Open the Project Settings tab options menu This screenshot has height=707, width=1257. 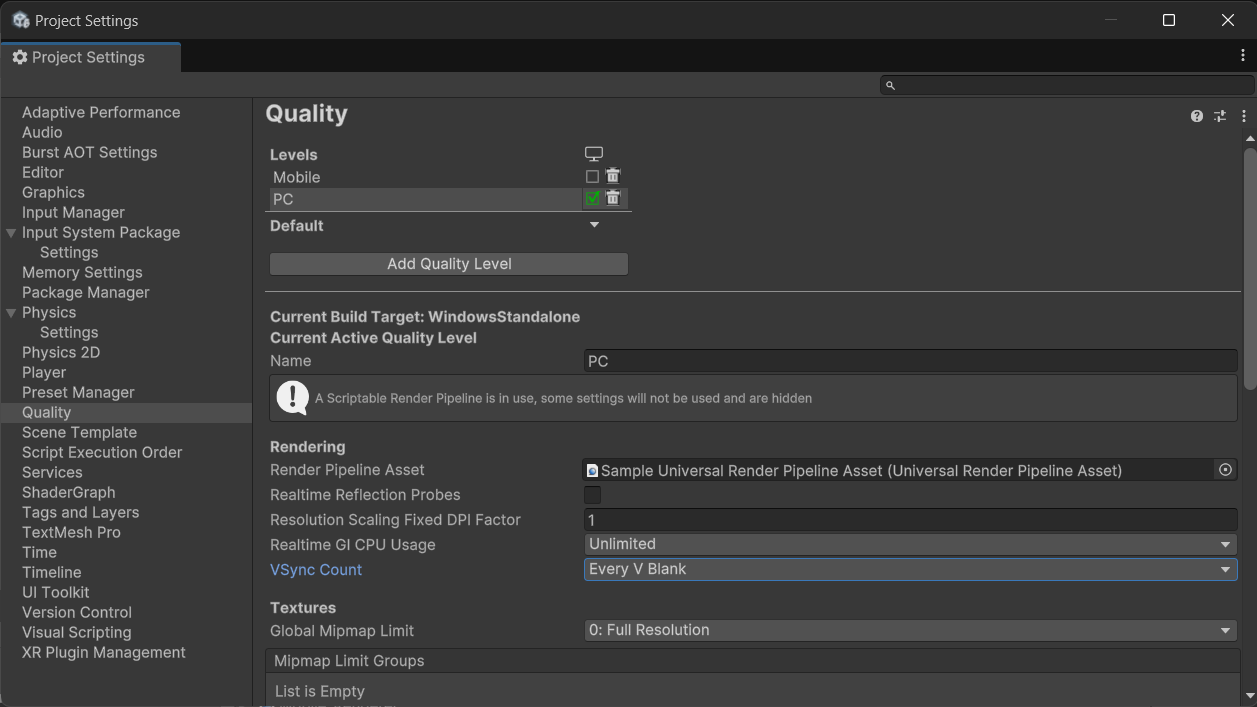(1242, 56)
